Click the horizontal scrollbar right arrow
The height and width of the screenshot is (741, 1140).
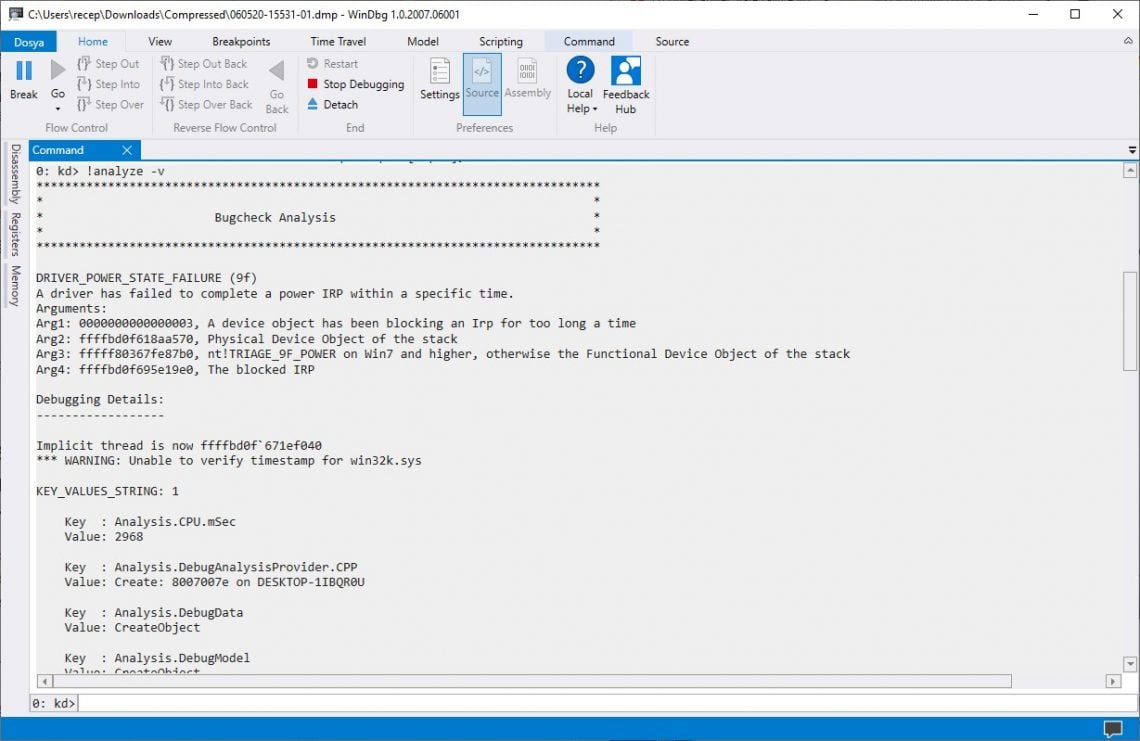click(1113, 681)
